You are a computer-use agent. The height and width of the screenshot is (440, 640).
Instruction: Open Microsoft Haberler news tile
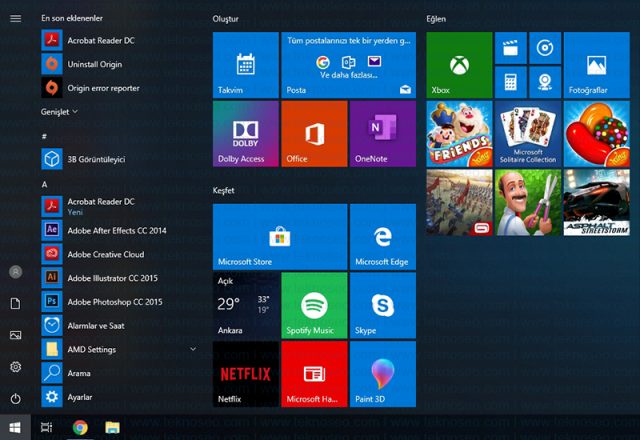(314, 374)
